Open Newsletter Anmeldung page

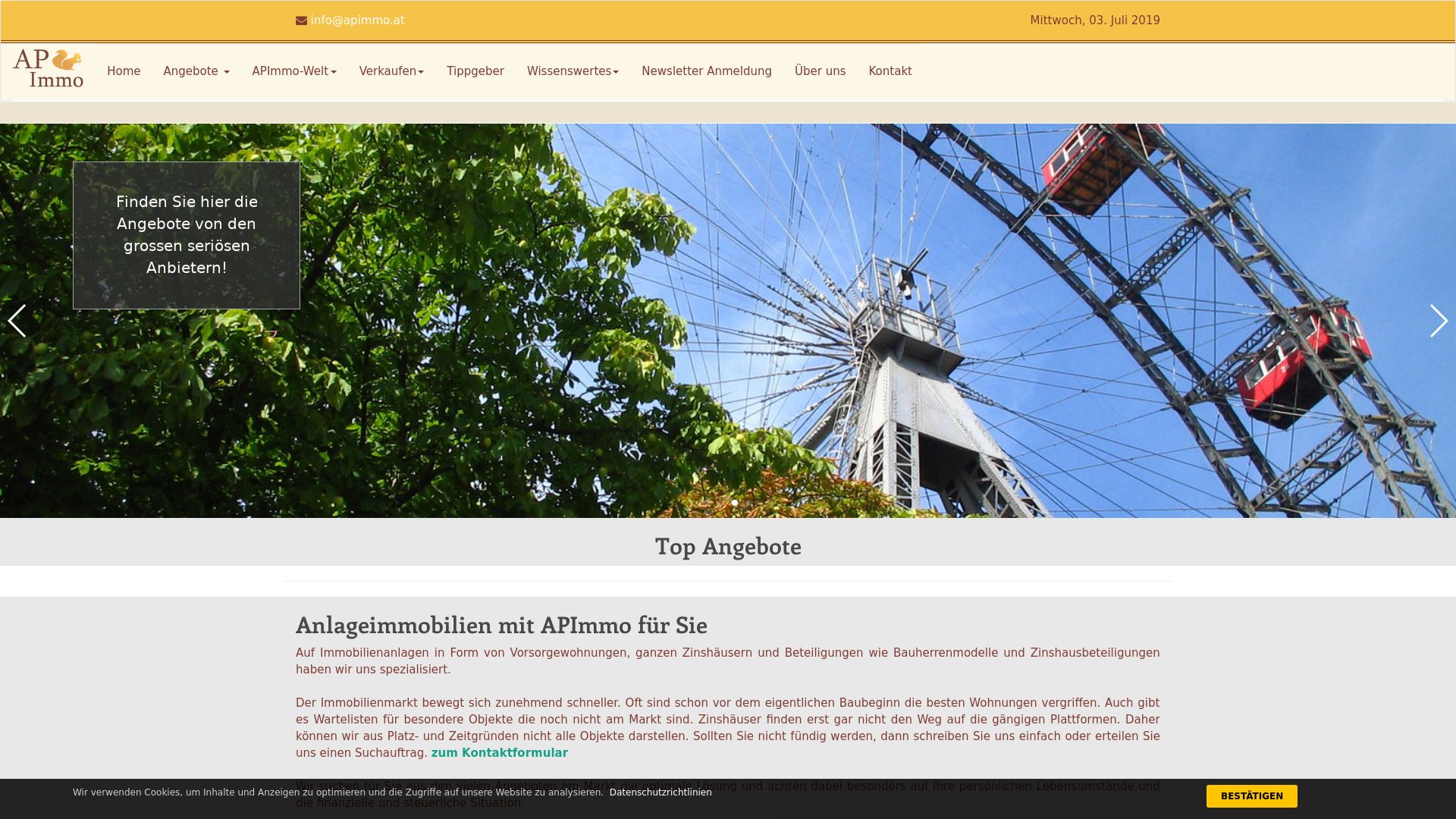coord(707,71)
